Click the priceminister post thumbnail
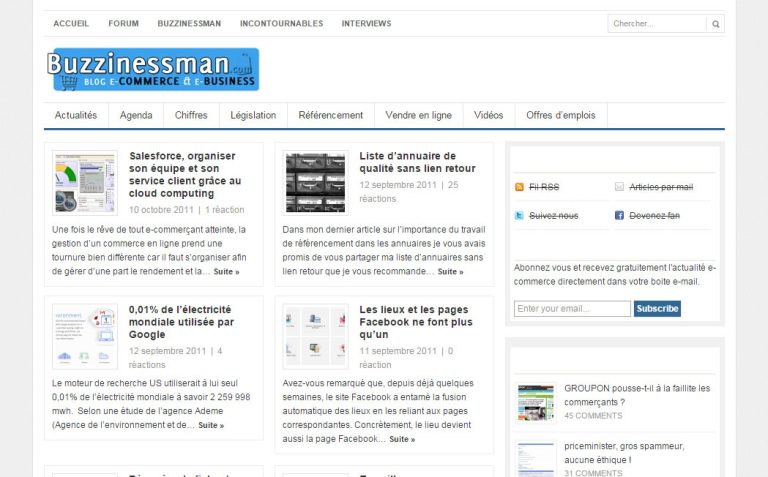 536,459
